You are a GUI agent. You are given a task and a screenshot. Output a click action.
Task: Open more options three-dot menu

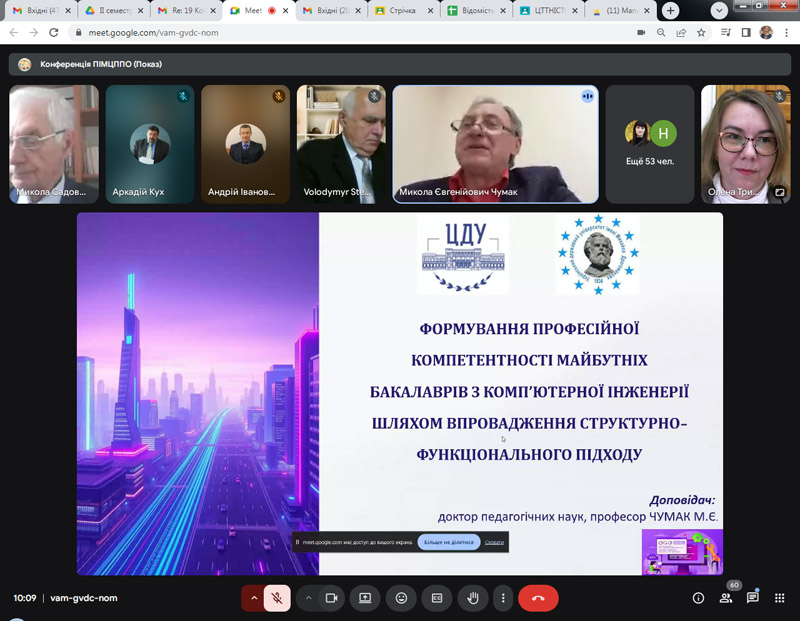pos(503,598)
